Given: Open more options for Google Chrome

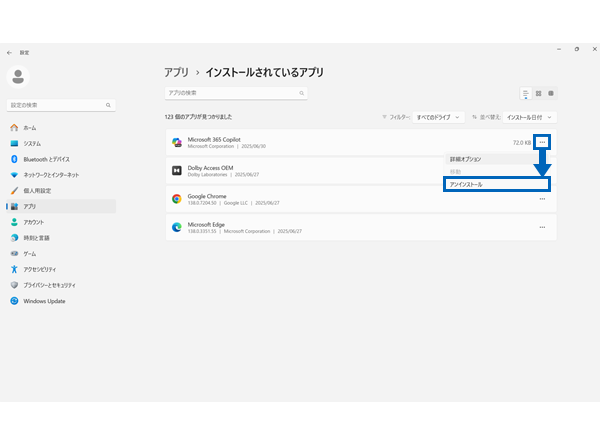Looking at the screenshot, I should point(542,199).
